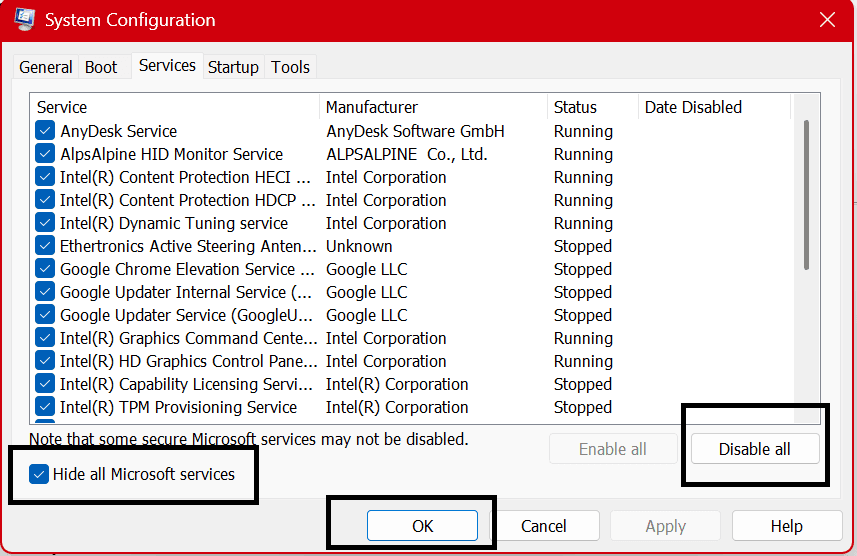Toggle Google Updater Internal Service checkbox
857x556 pixels.
click(x=45, y=291)
